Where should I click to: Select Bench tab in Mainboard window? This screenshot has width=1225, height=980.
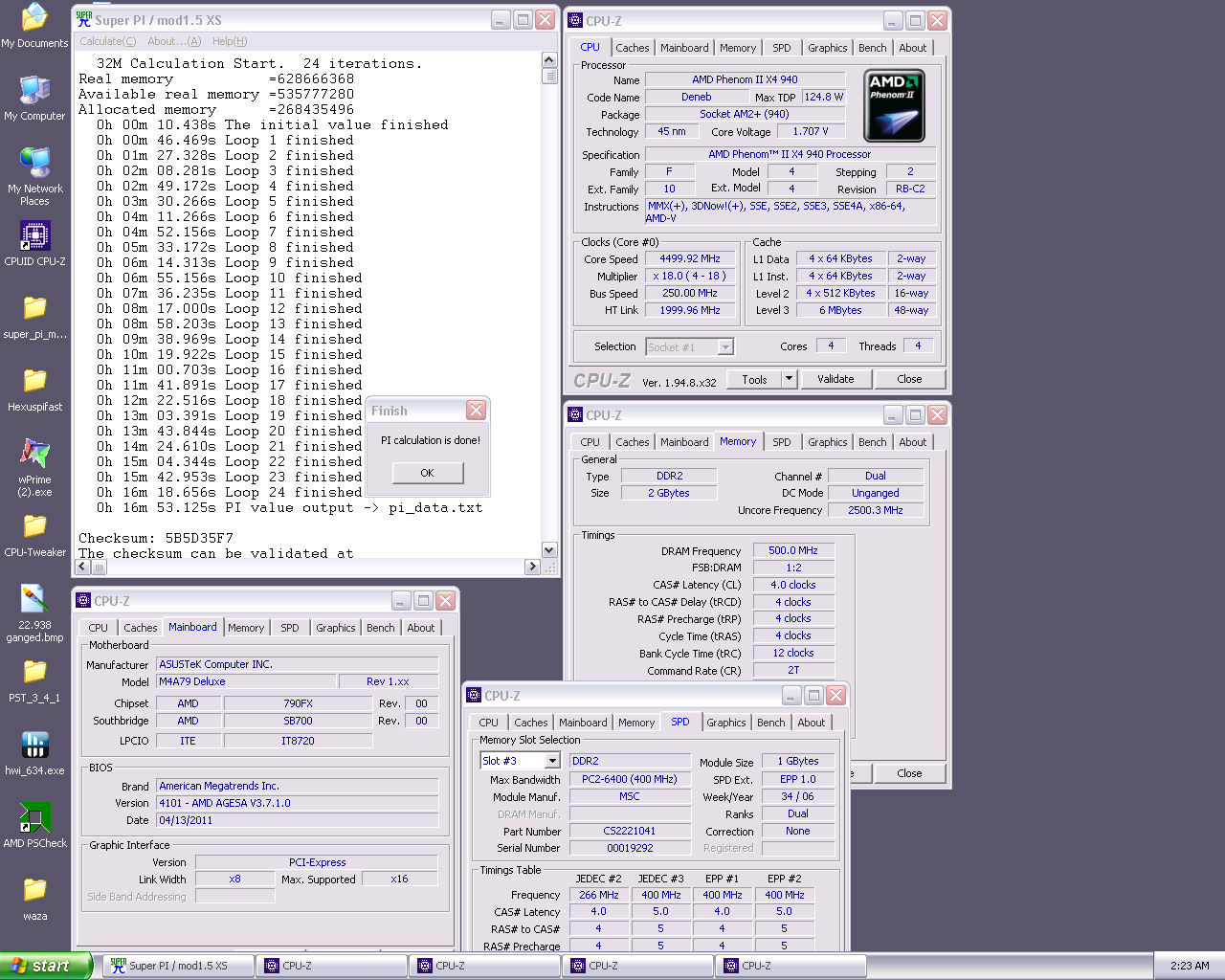380,628
